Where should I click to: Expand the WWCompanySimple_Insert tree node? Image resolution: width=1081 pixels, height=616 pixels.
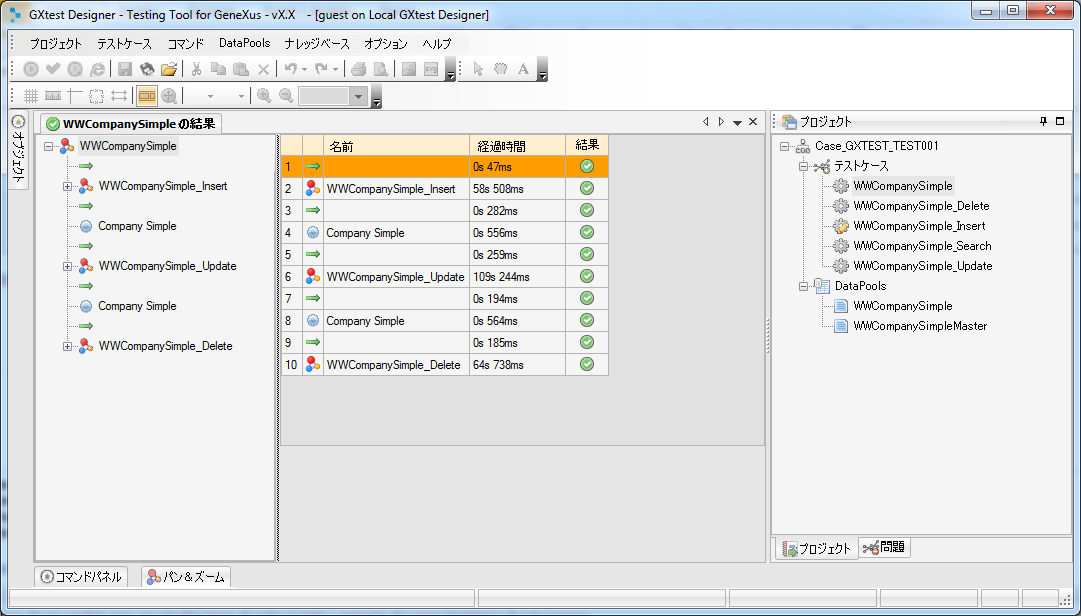(68, 186)
